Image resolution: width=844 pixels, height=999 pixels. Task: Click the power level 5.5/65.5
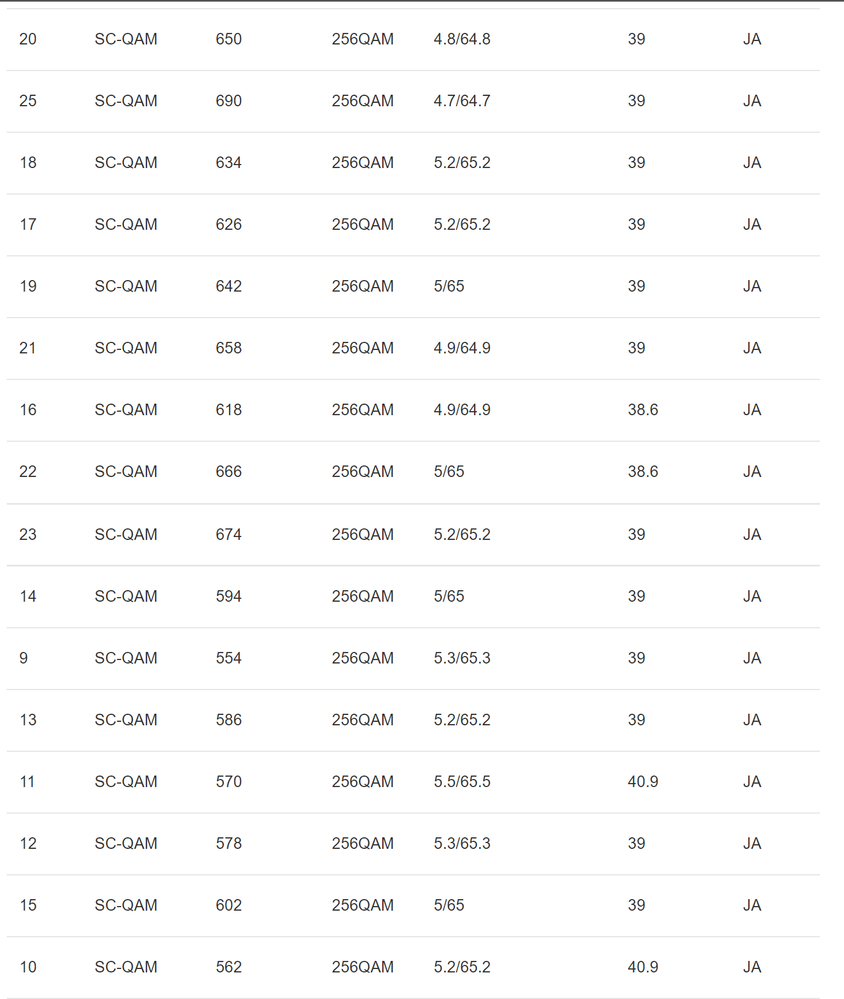461,782
